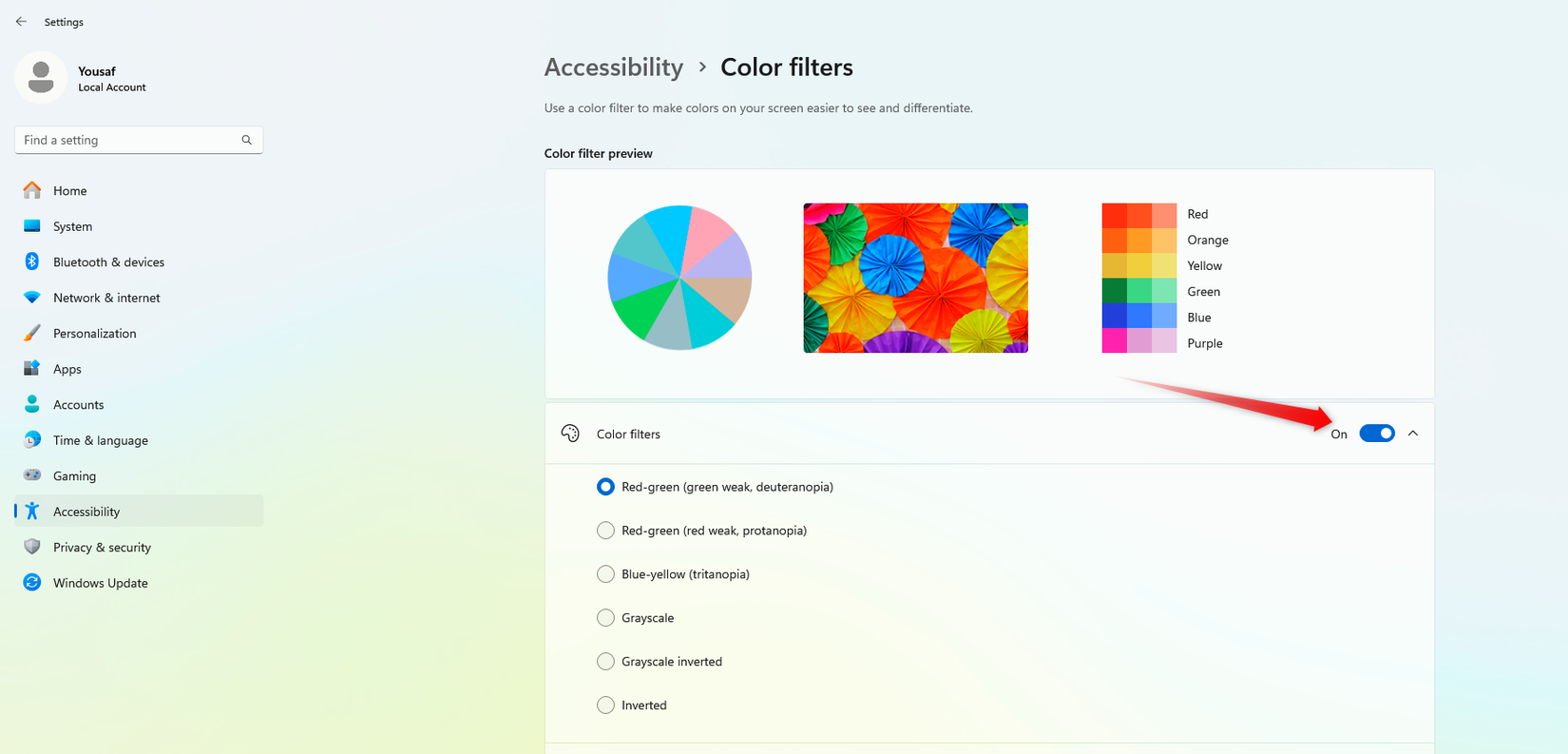Turn off the Color filters toggle
This screenshot has width=1568, height=754.
(x=1376, y=433)
